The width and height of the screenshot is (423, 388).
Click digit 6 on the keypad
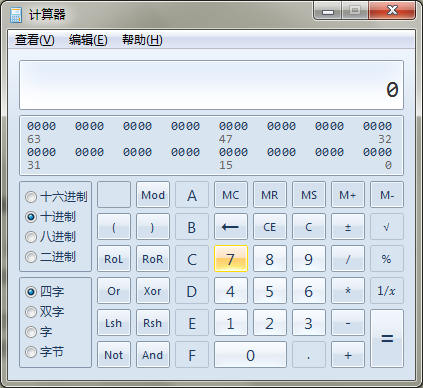[x=309, y=291]
